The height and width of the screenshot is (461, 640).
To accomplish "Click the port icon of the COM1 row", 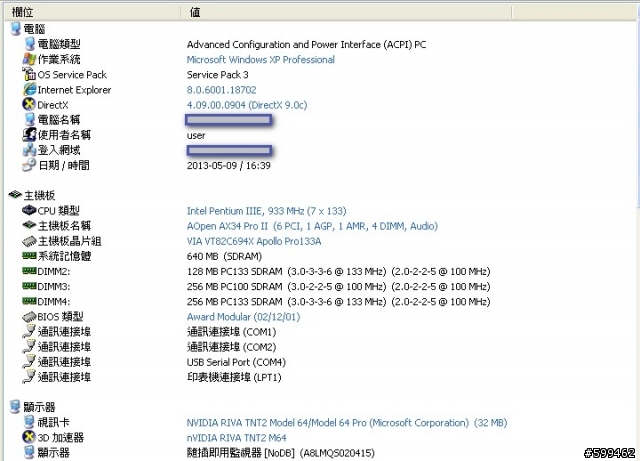I will pos(29,331).
